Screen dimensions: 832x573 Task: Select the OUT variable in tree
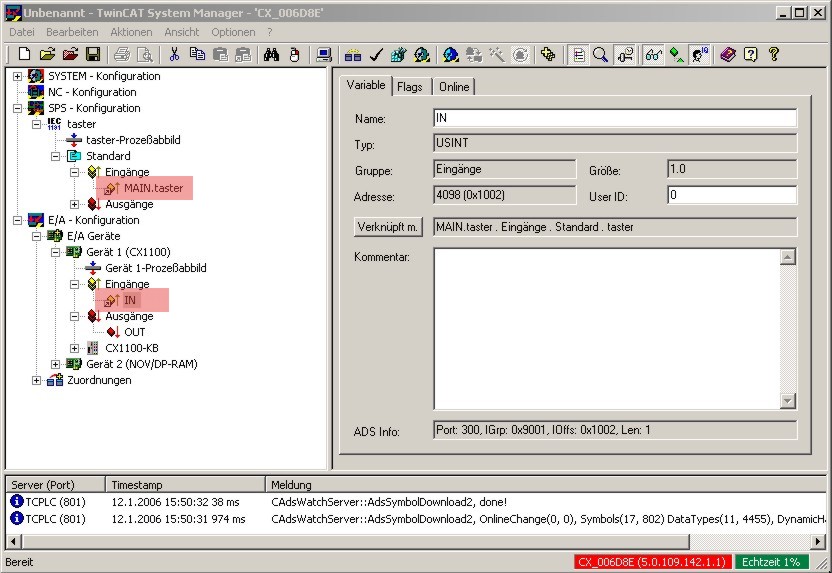coord(135,332)
